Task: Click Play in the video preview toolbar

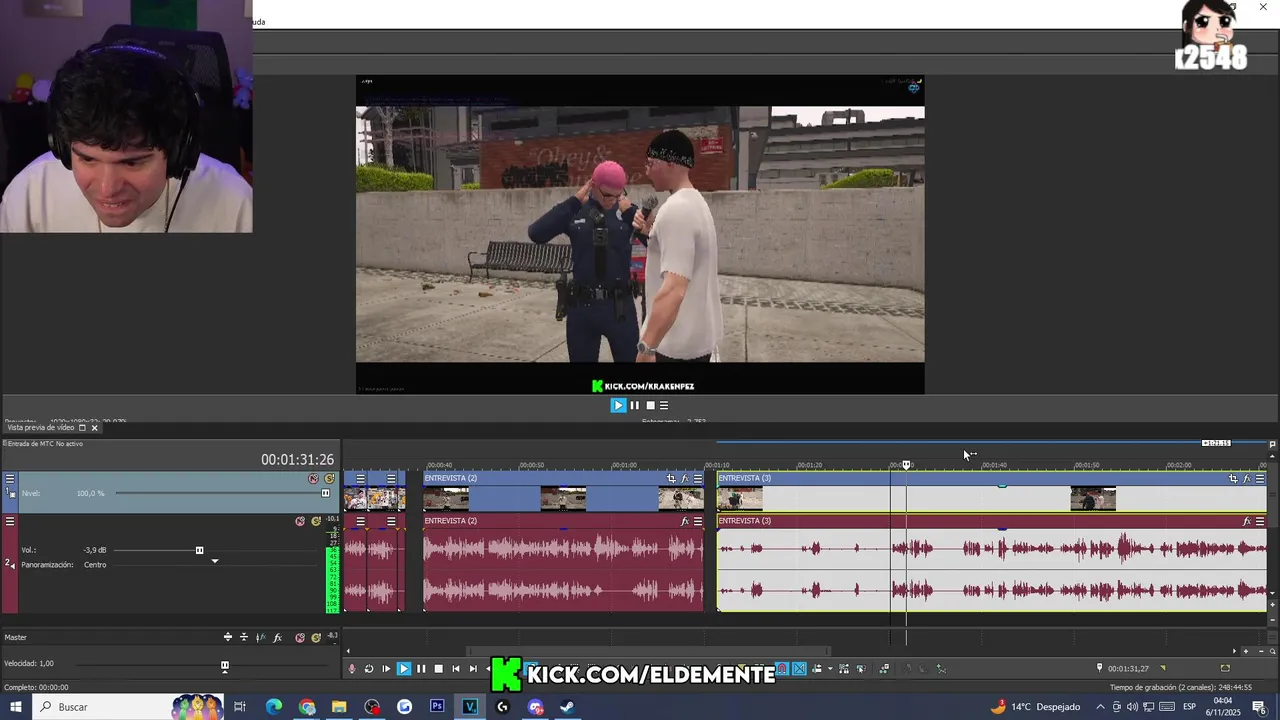Action: click(618, 405)
